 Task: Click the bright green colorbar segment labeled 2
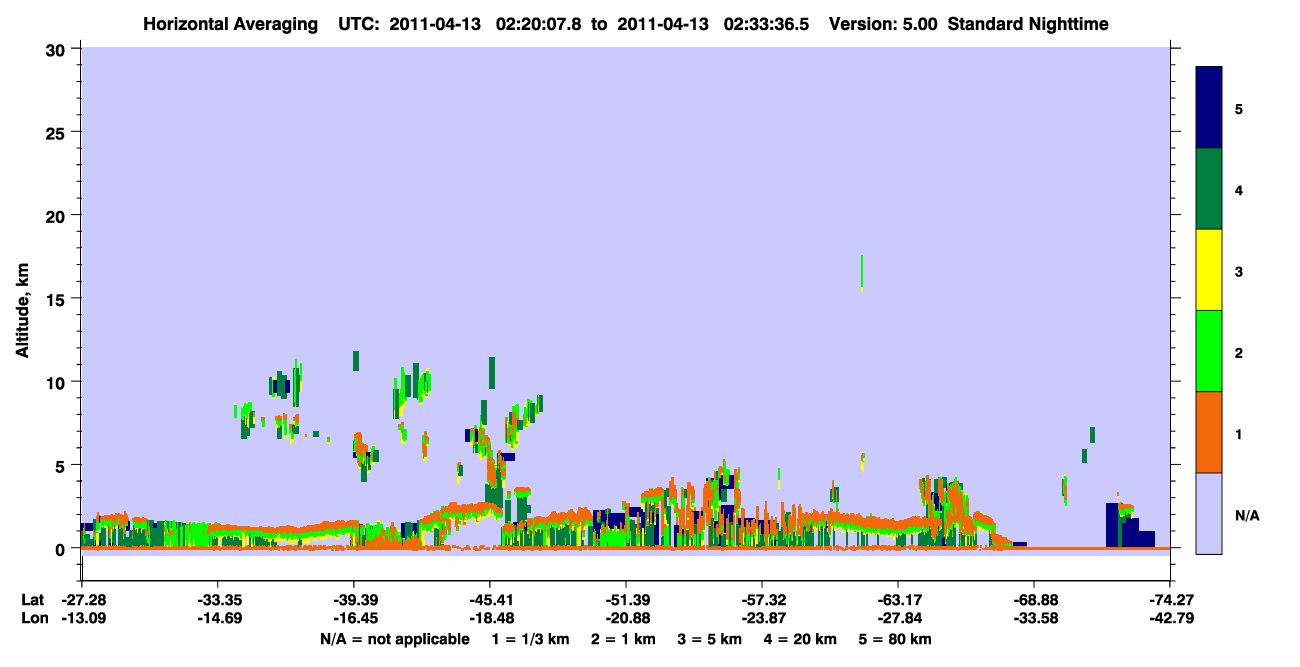click(x=1209, y=351)
